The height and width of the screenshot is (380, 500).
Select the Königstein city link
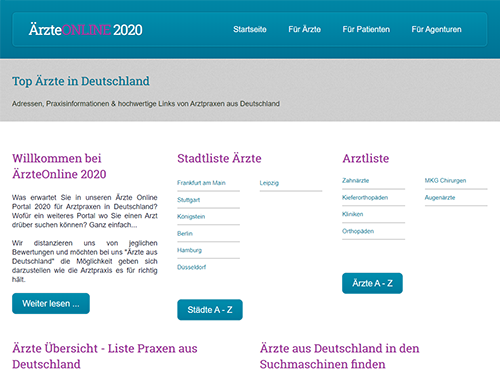[191, 216]
